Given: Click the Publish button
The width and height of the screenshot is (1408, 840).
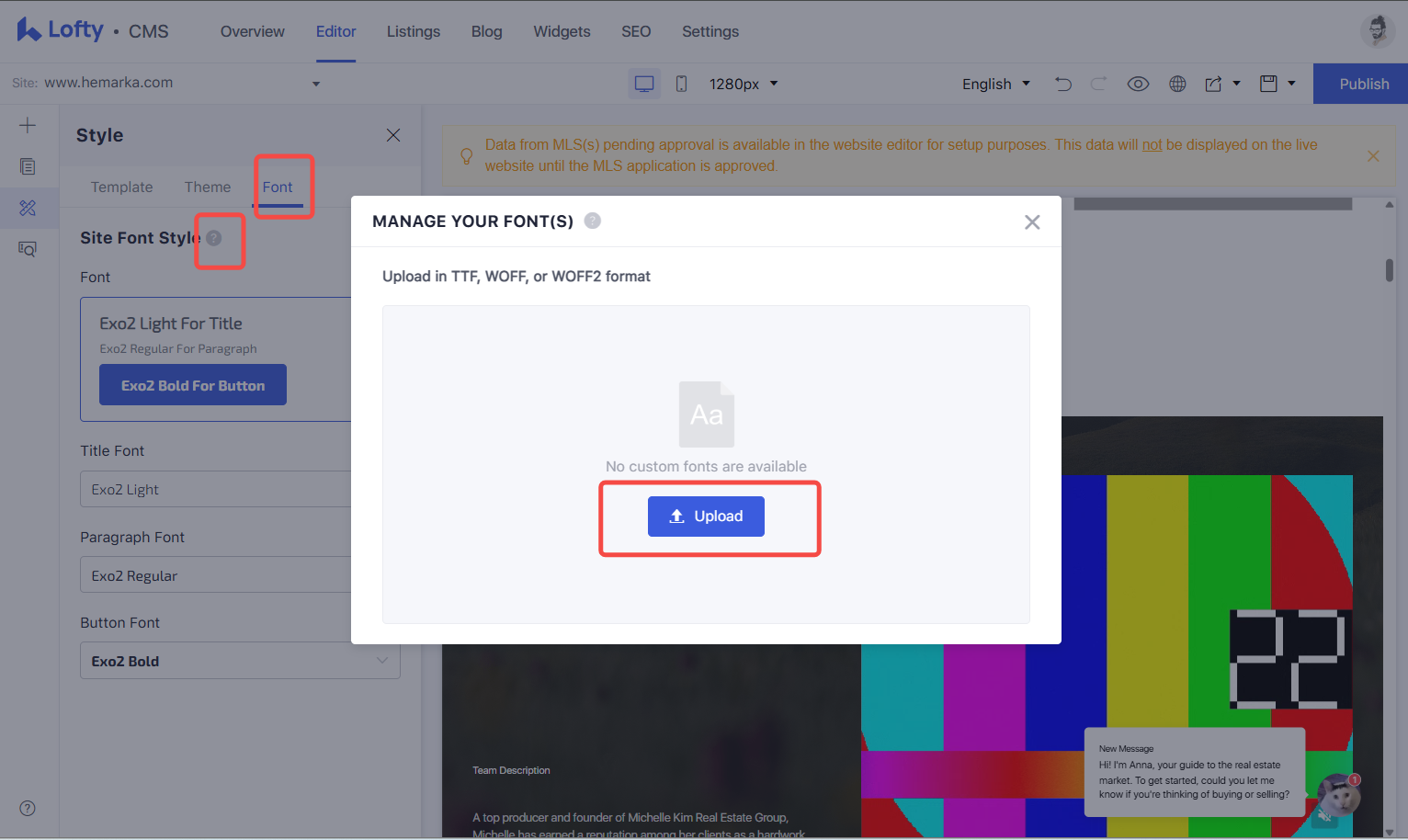Looking at the screenshot, I should (1360, 84).
